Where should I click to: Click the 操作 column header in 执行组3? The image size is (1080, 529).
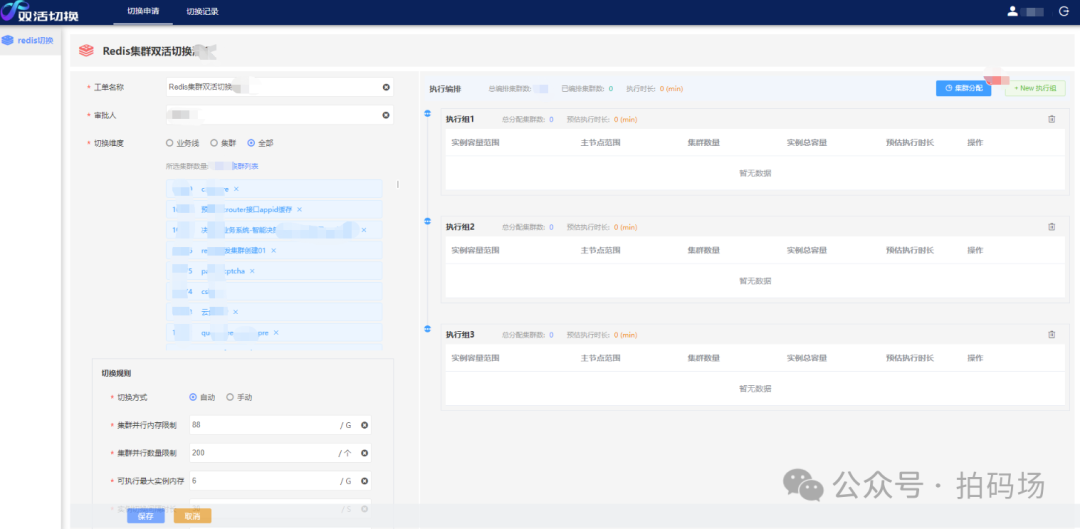(x=975, y=358)
